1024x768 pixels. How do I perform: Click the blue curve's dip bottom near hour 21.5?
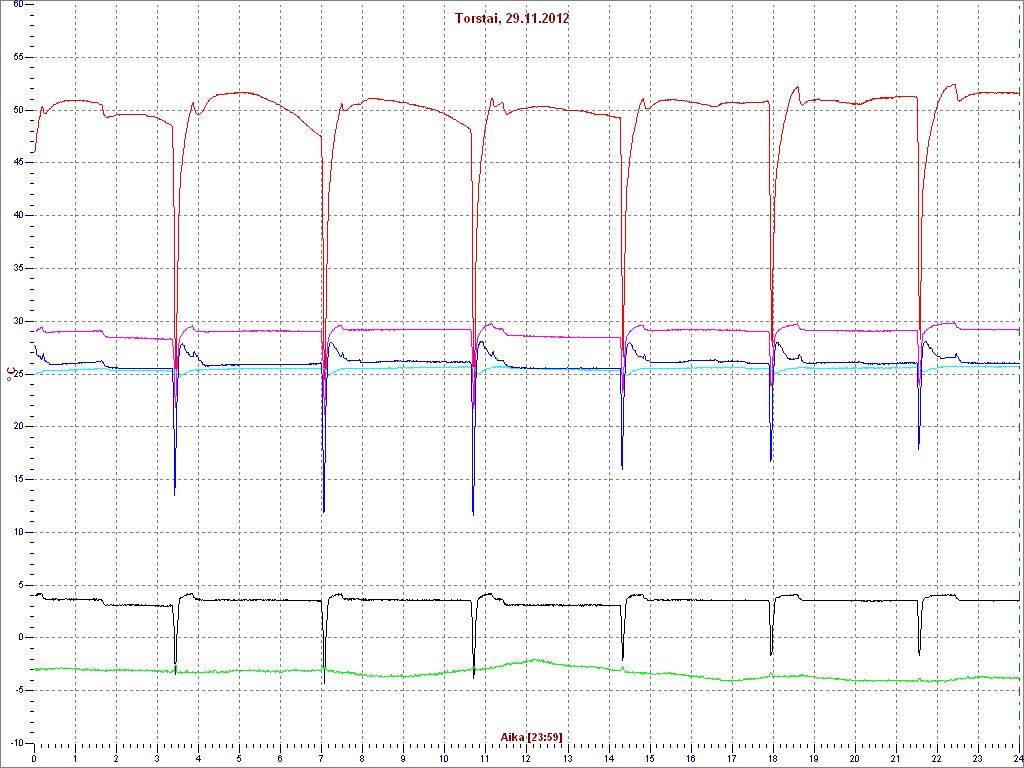coord(919,448)
